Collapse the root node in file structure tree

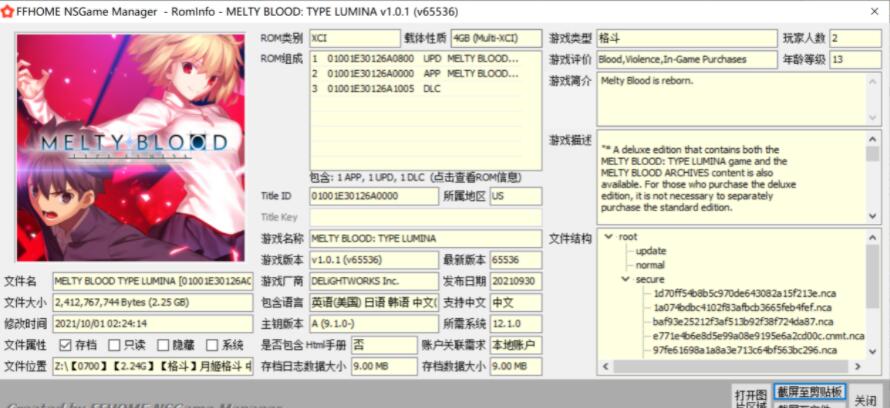[x=609, y=237]
